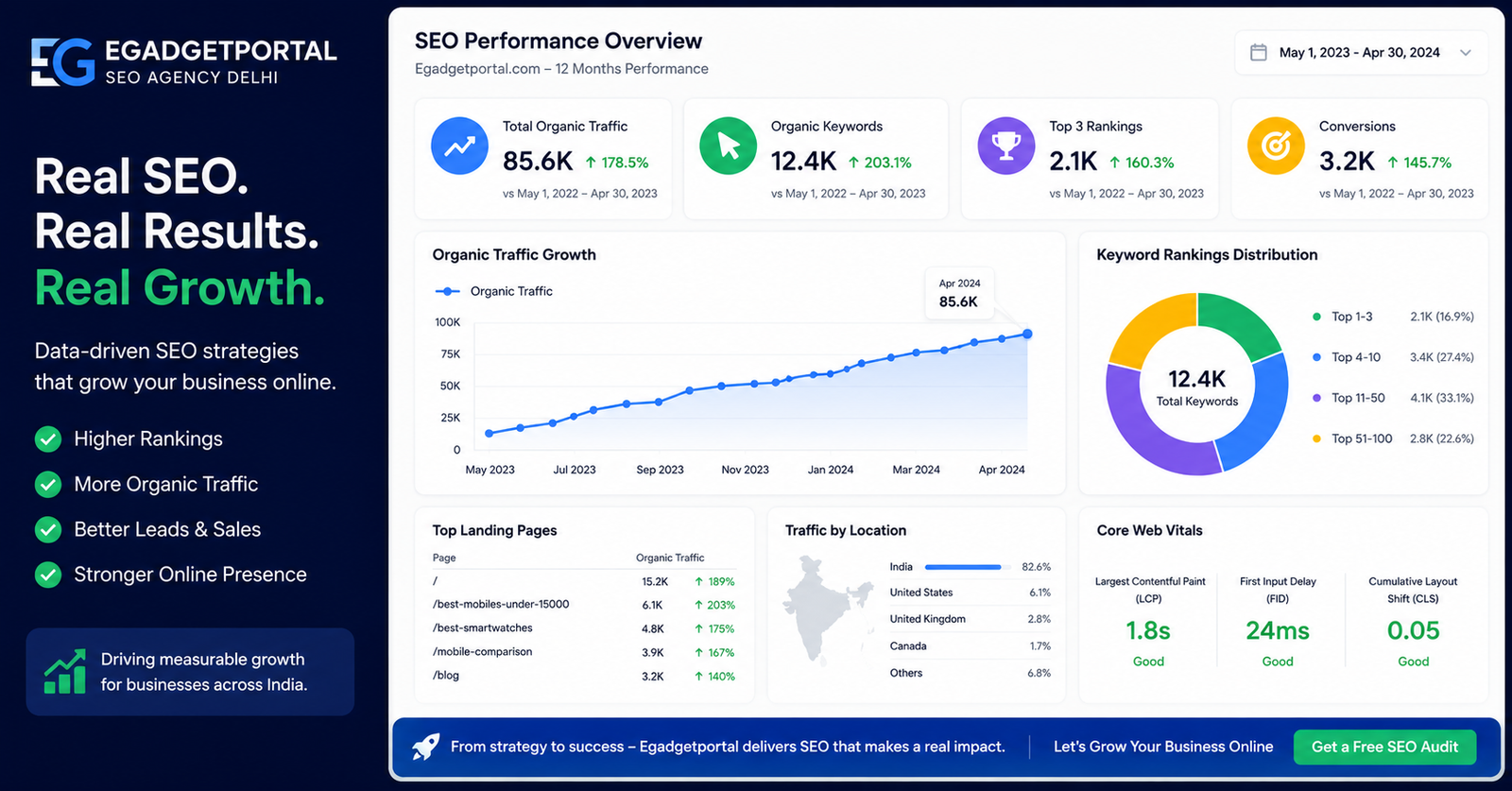Click the yellow segment of the donut chart
1512x791 pixels.
point(1151,326)
